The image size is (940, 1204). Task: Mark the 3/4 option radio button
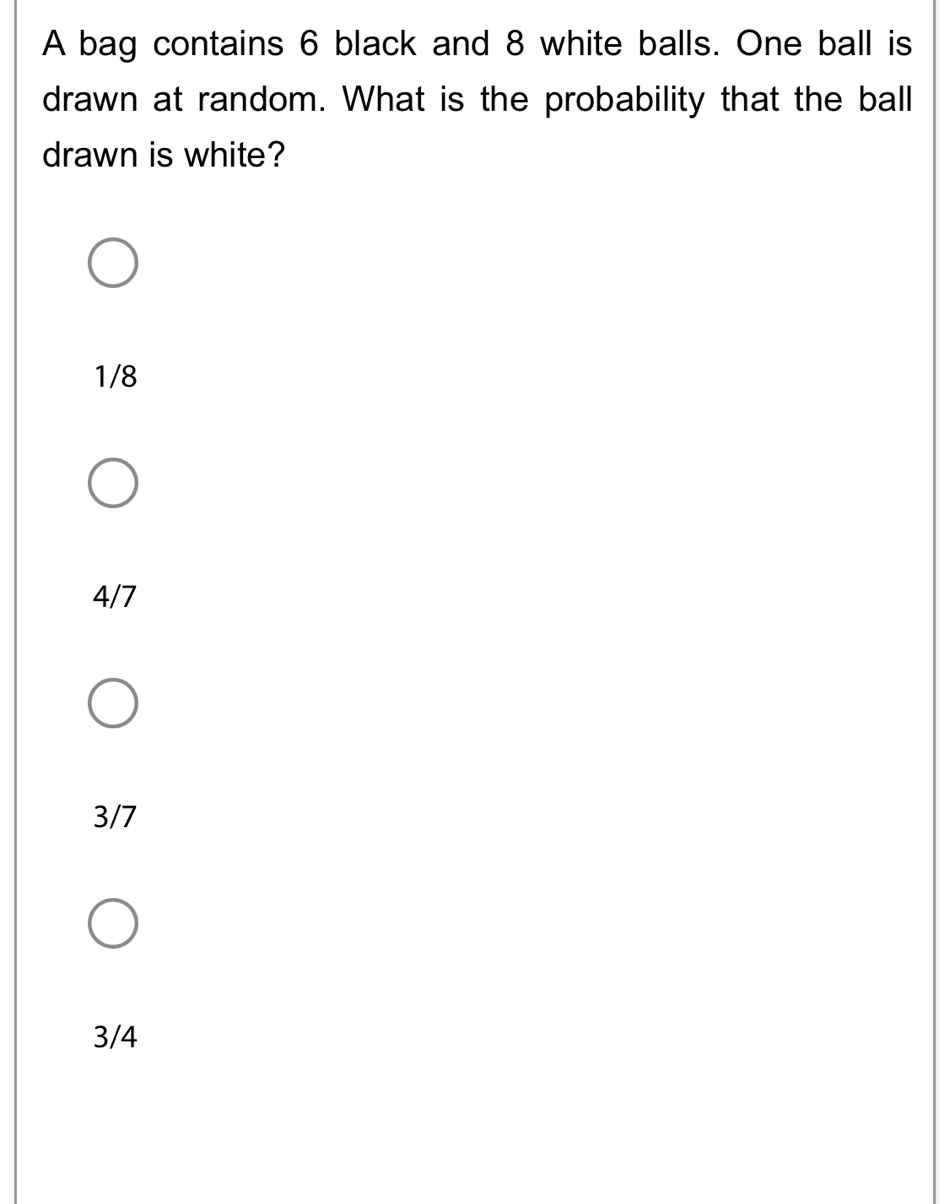[x=112, y=924]
